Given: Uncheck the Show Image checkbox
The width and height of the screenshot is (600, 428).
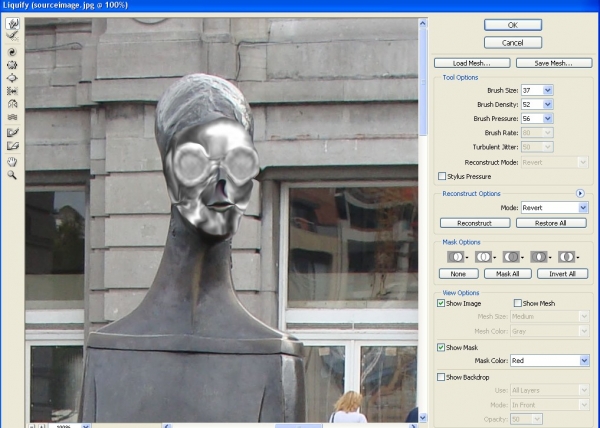Looking at the screenshot, I should 441,303.
